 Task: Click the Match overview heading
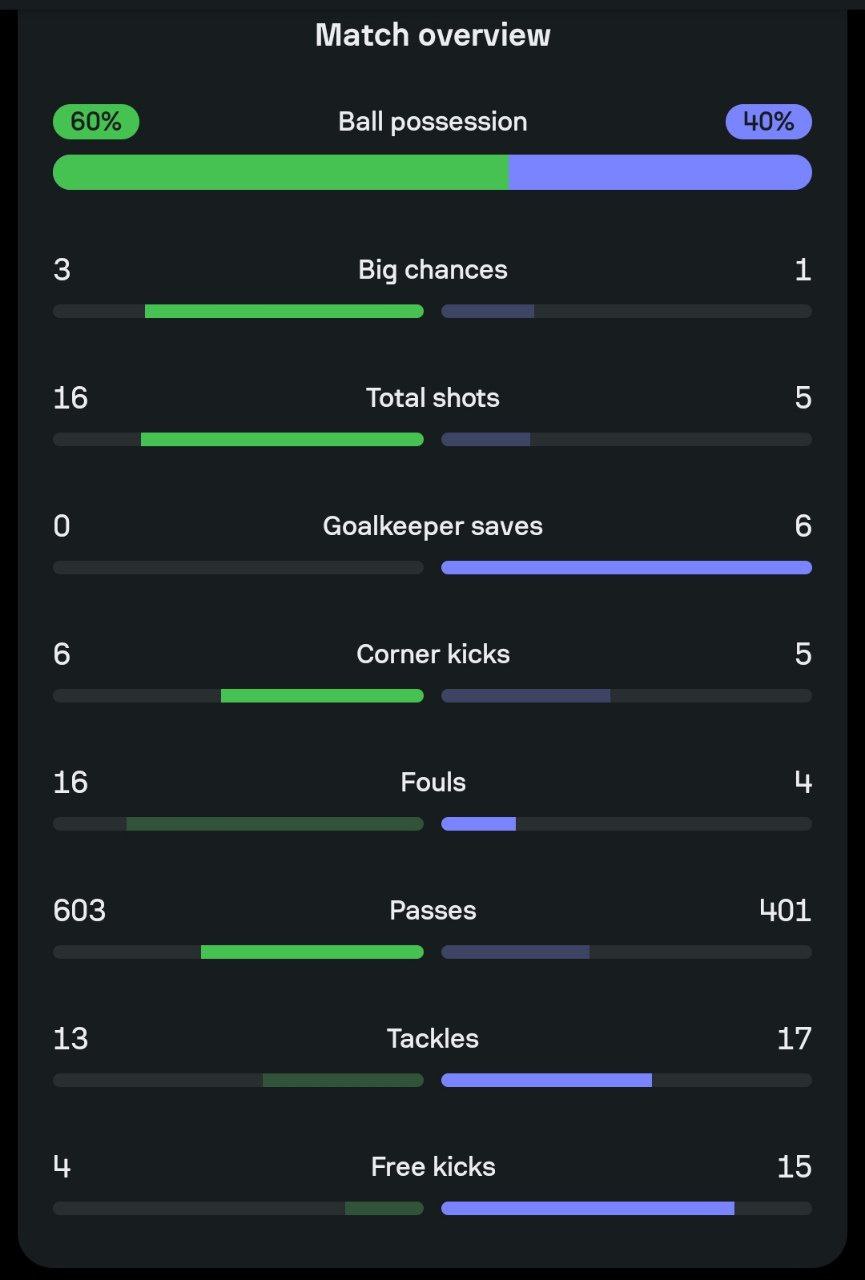(x=433, y=35)
